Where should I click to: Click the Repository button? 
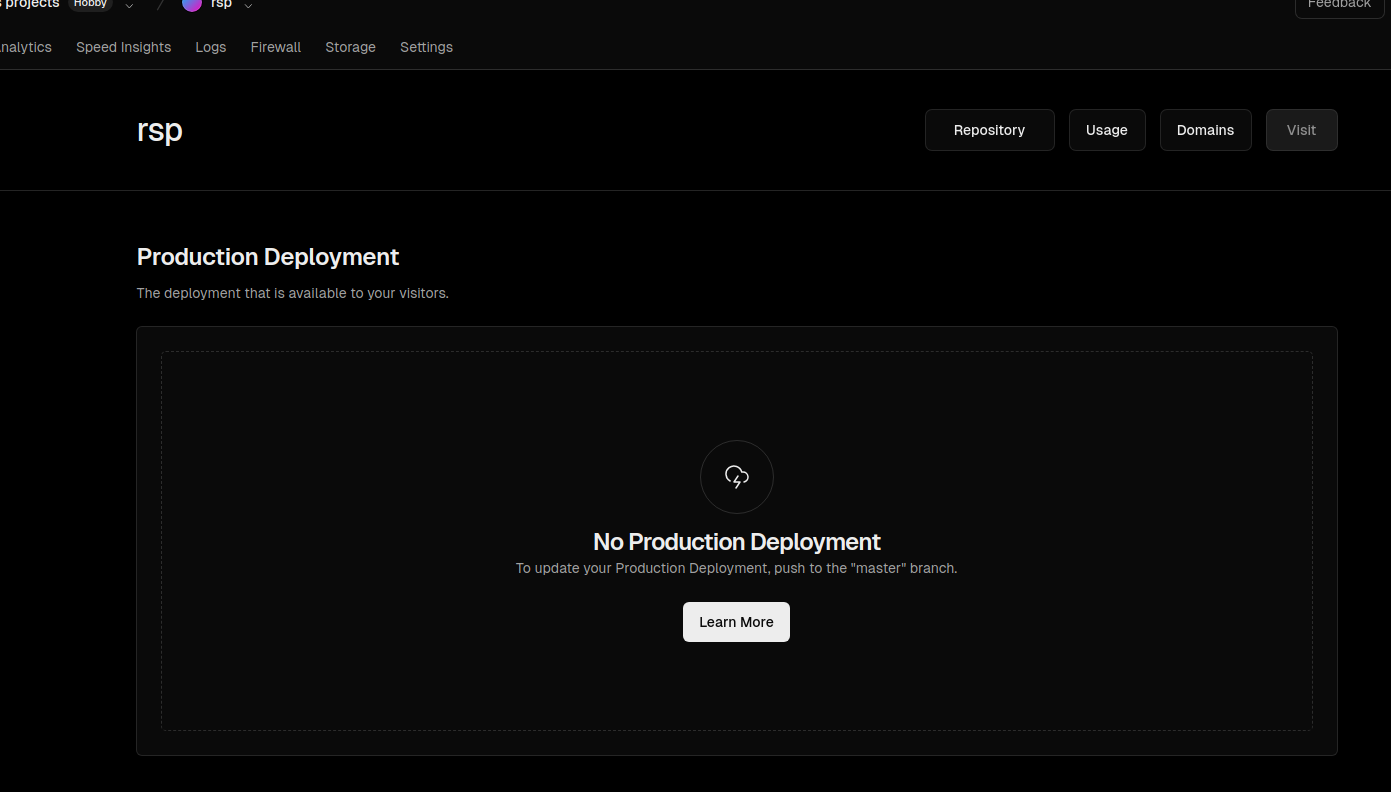point(989,130)
